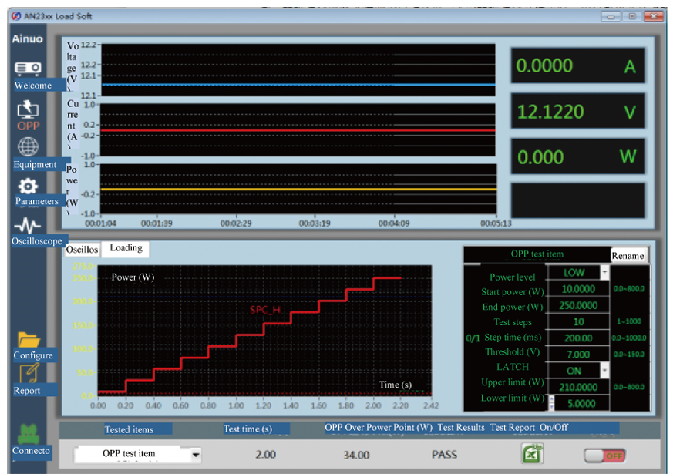This screenshot has width=675, height=475.
Task: Click the Tested items column header
Action: pos(129,429)
